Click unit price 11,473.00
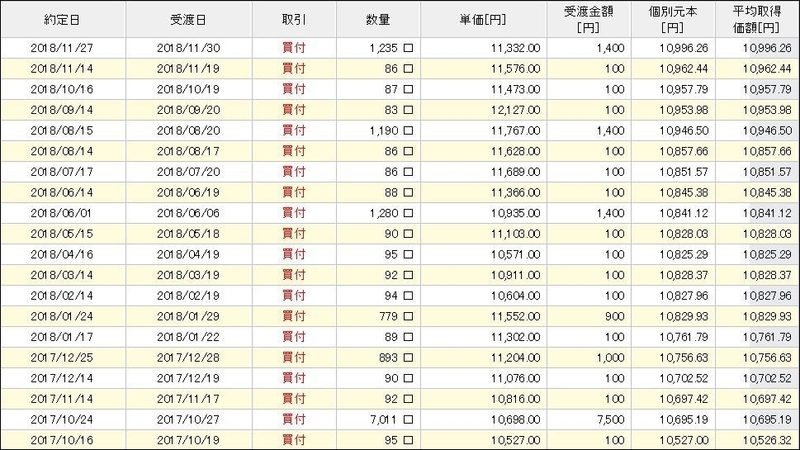800x450 pixels. (515, 89)
